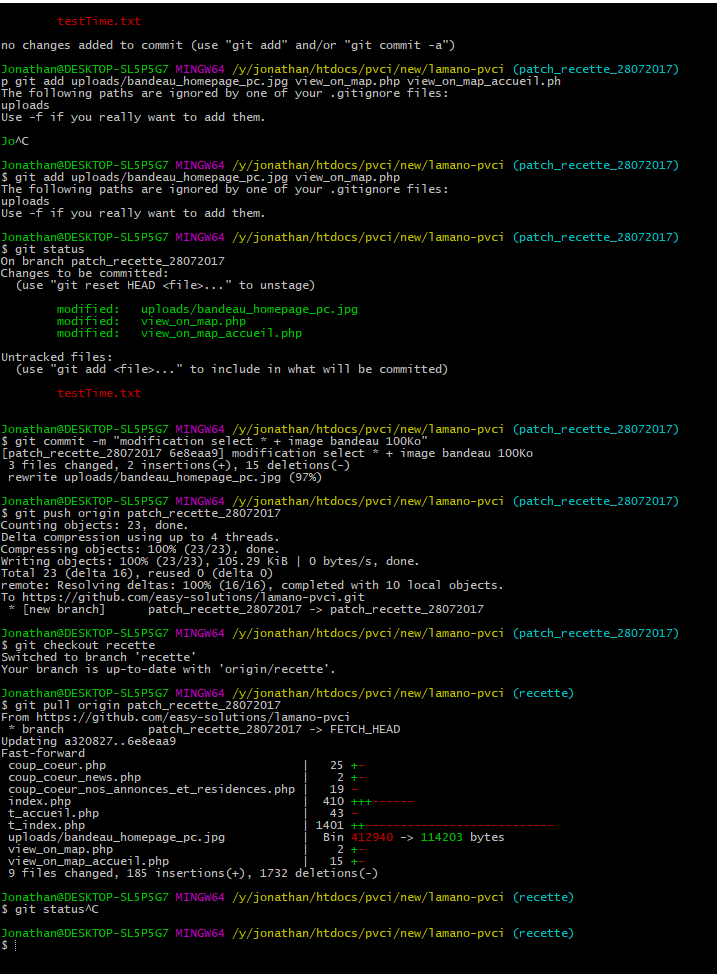Click the 'git status^C' command line

click(53, 909)
